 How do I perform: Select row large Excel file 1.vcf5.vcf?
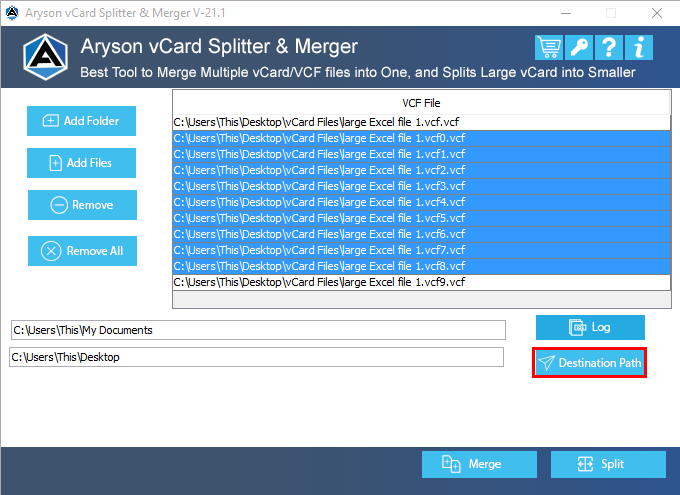(422, 218)
